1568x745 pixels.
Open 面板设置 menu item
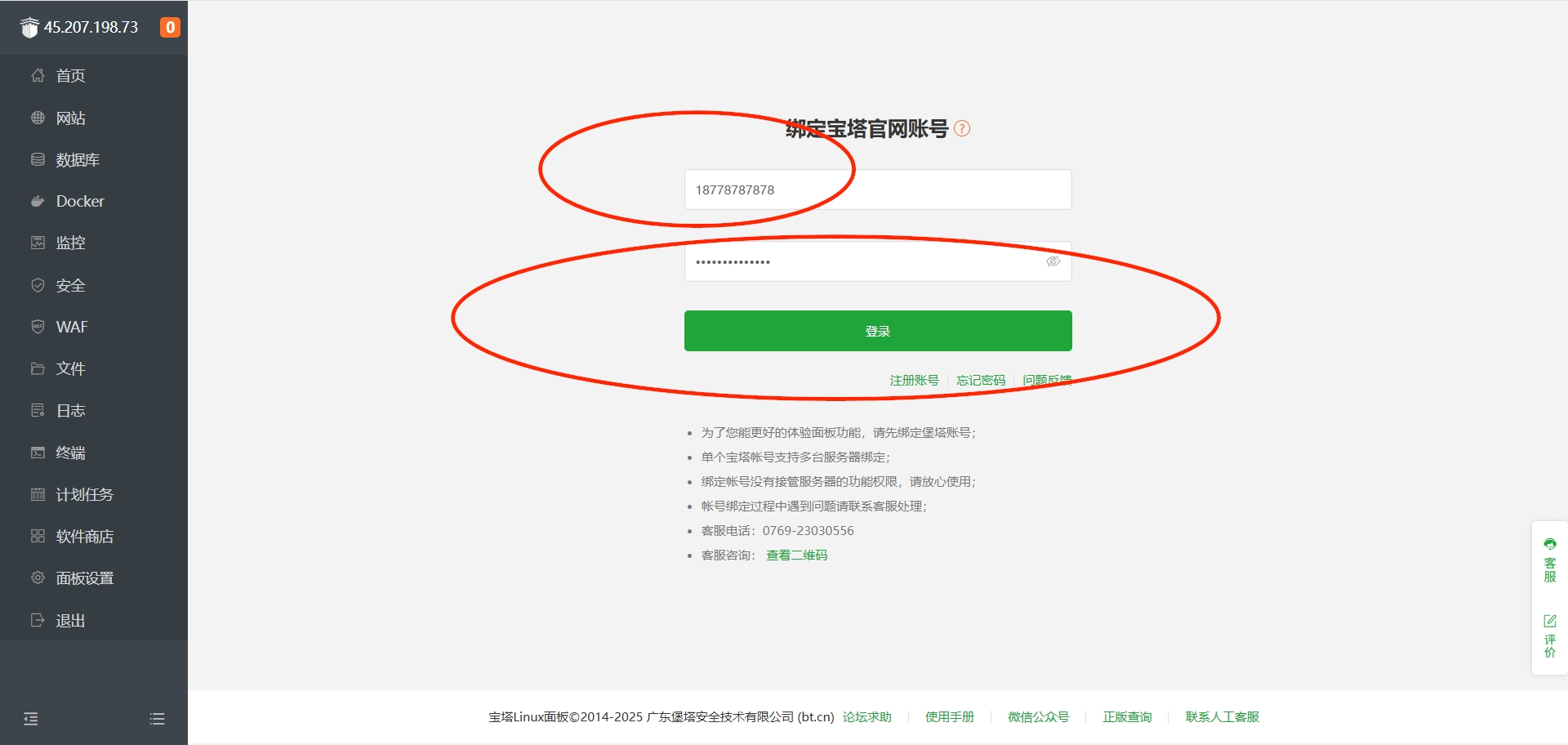(x=94, y=578)
